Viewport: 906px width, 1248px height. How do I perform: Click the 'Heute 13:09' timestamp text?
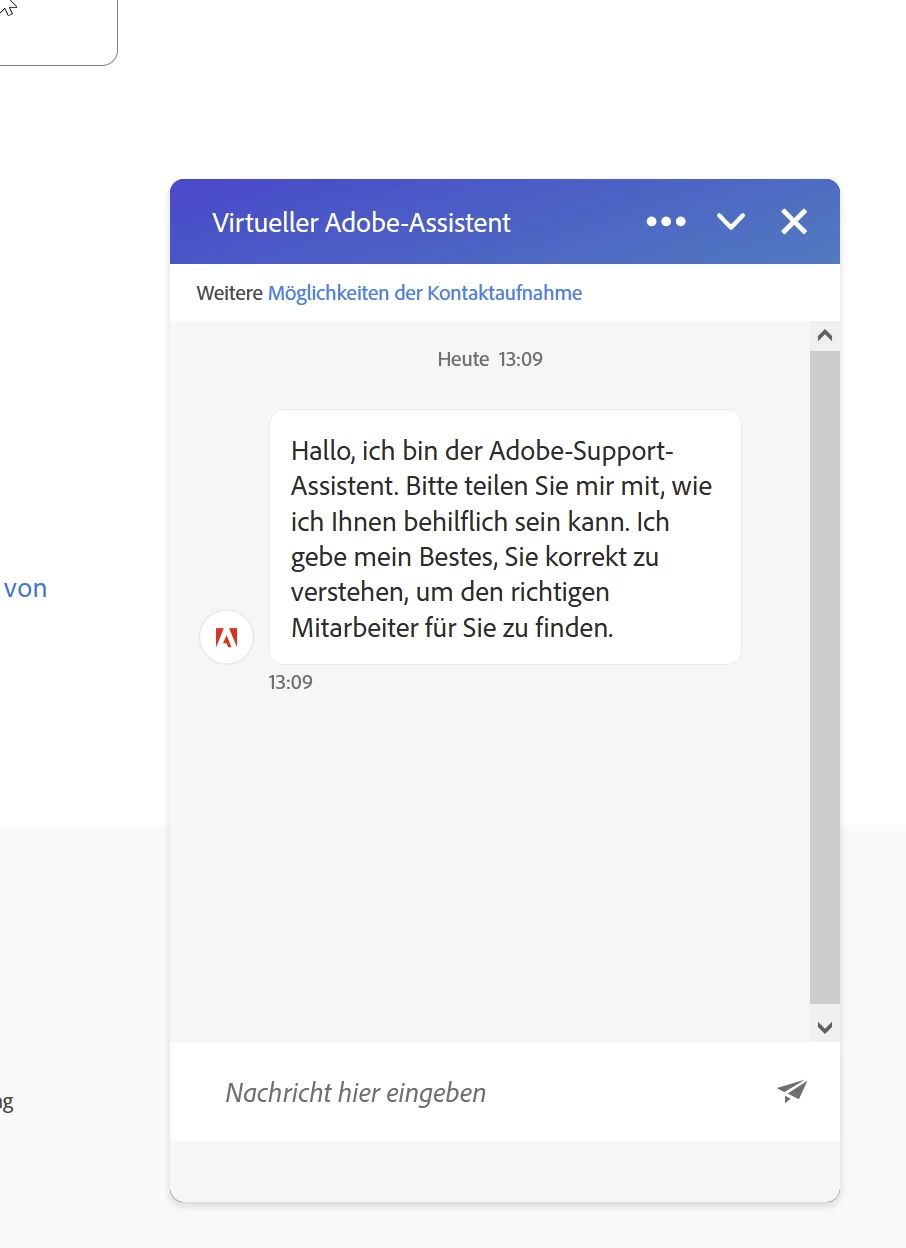490,359
